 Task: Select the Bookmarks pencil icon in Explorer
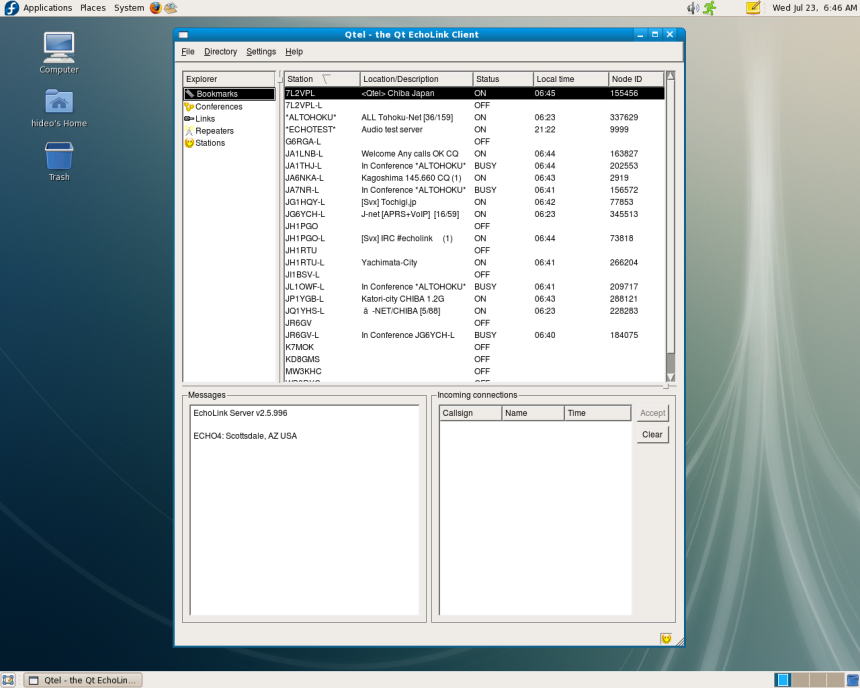[x=190, y=94]
